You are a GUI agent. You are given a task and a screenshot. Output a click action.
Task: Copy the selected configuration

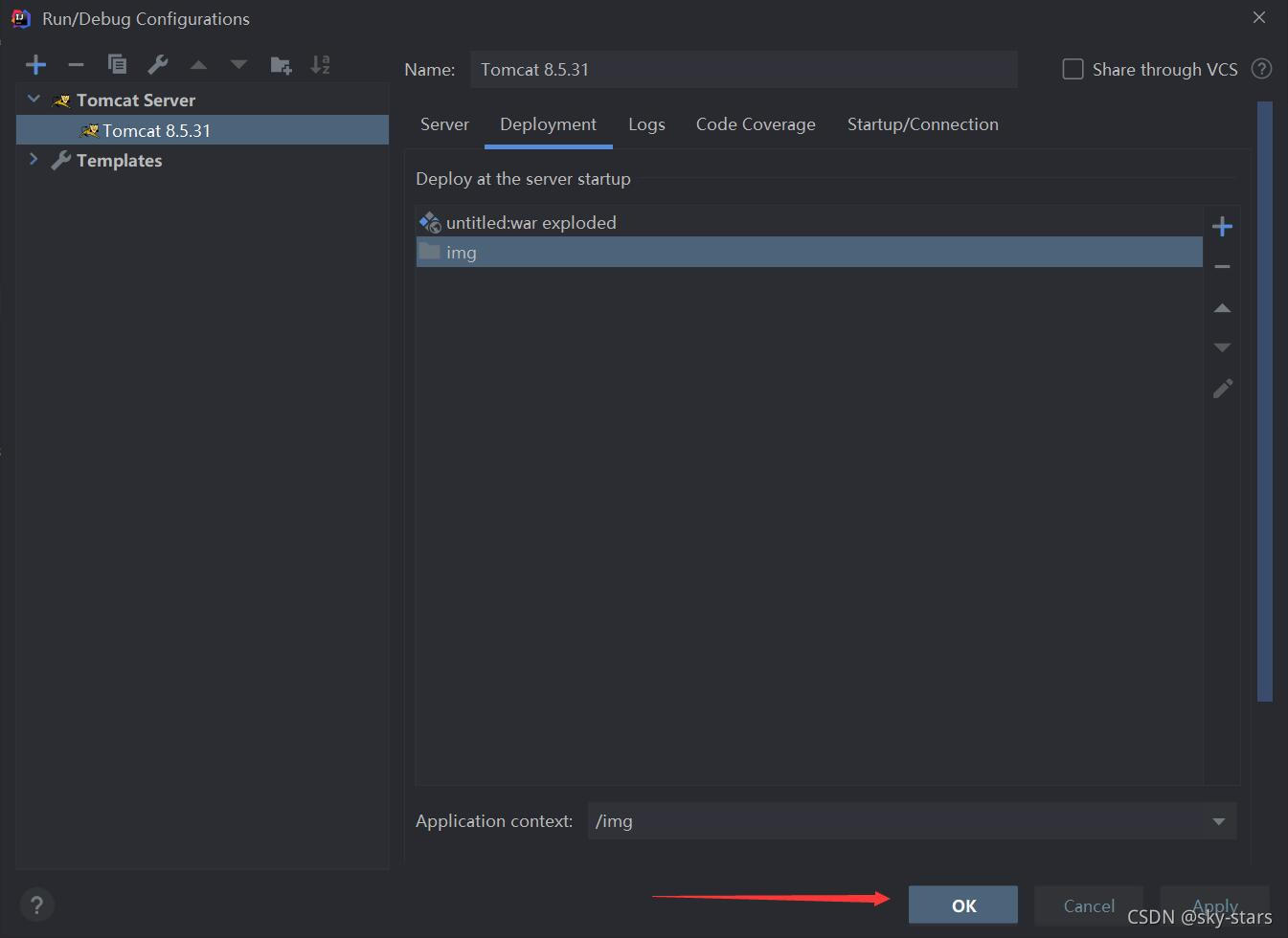point(117,64)
